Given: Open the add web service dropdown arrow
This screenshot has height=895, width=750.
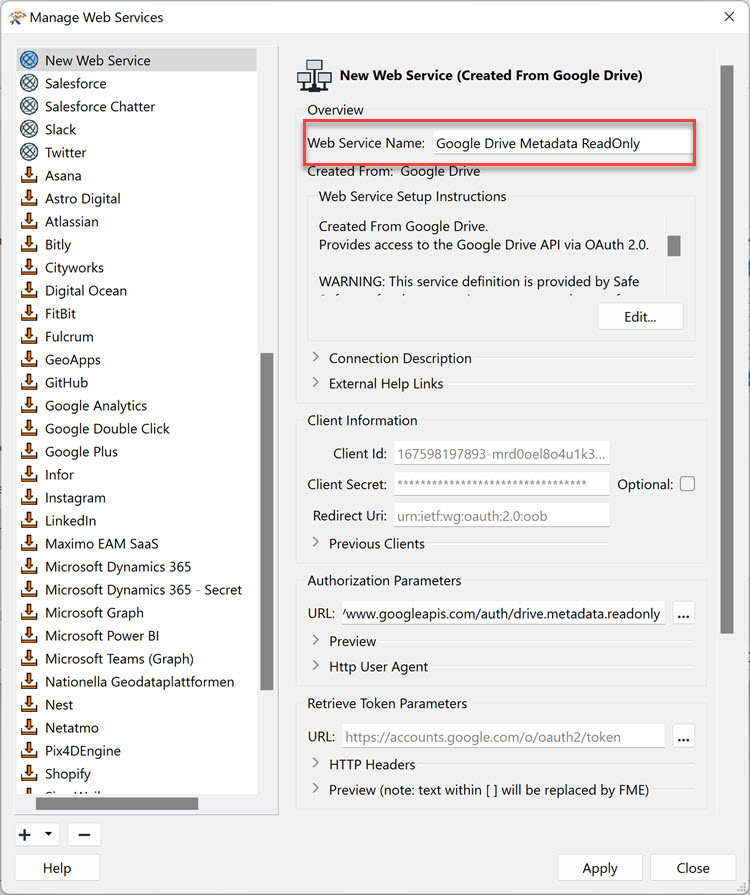Looking at the screenshot, I should pyautogui.click(x=49, y=834).
